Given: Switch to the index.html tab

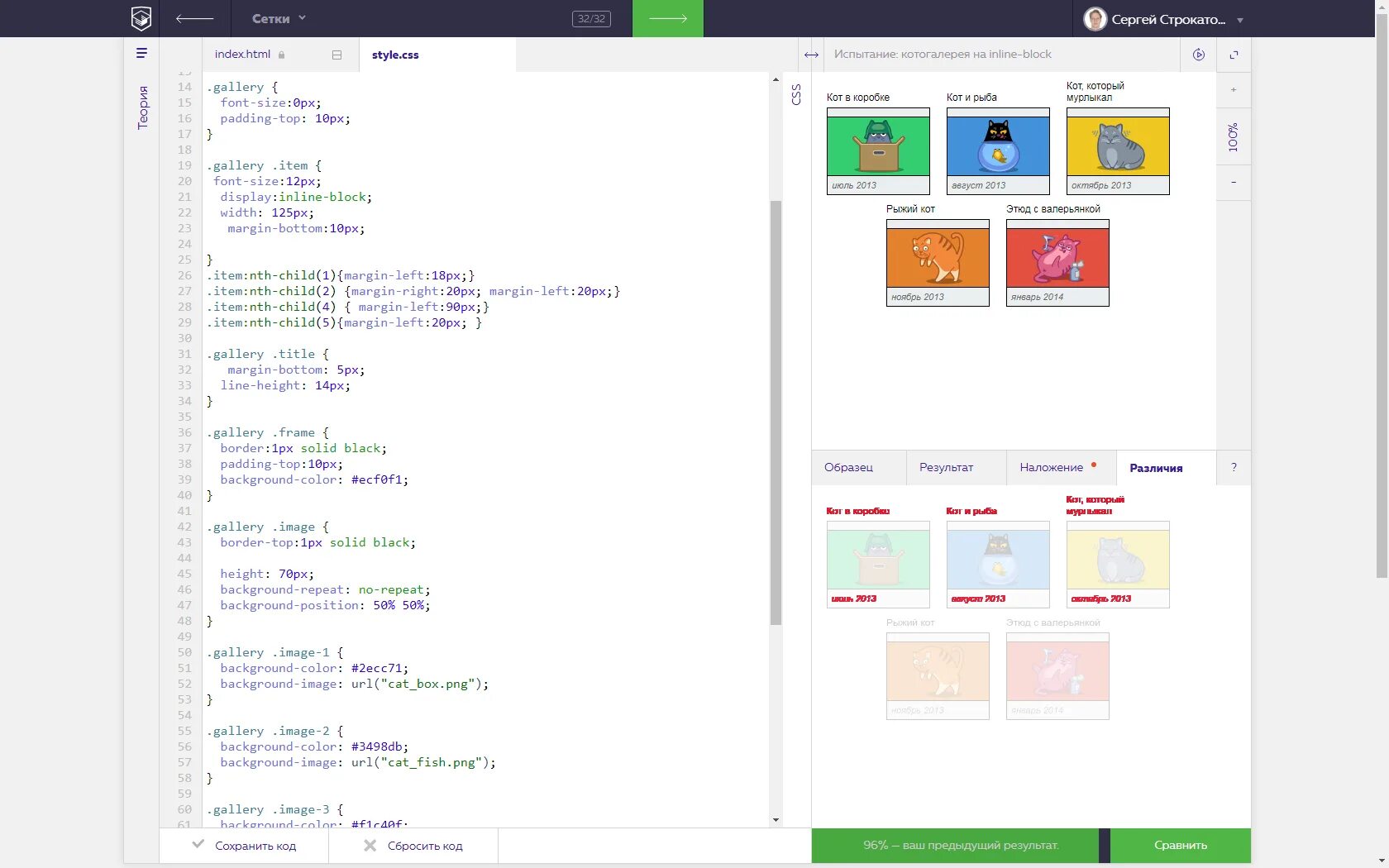Looking at the screenshot, I should pos(242,54).
